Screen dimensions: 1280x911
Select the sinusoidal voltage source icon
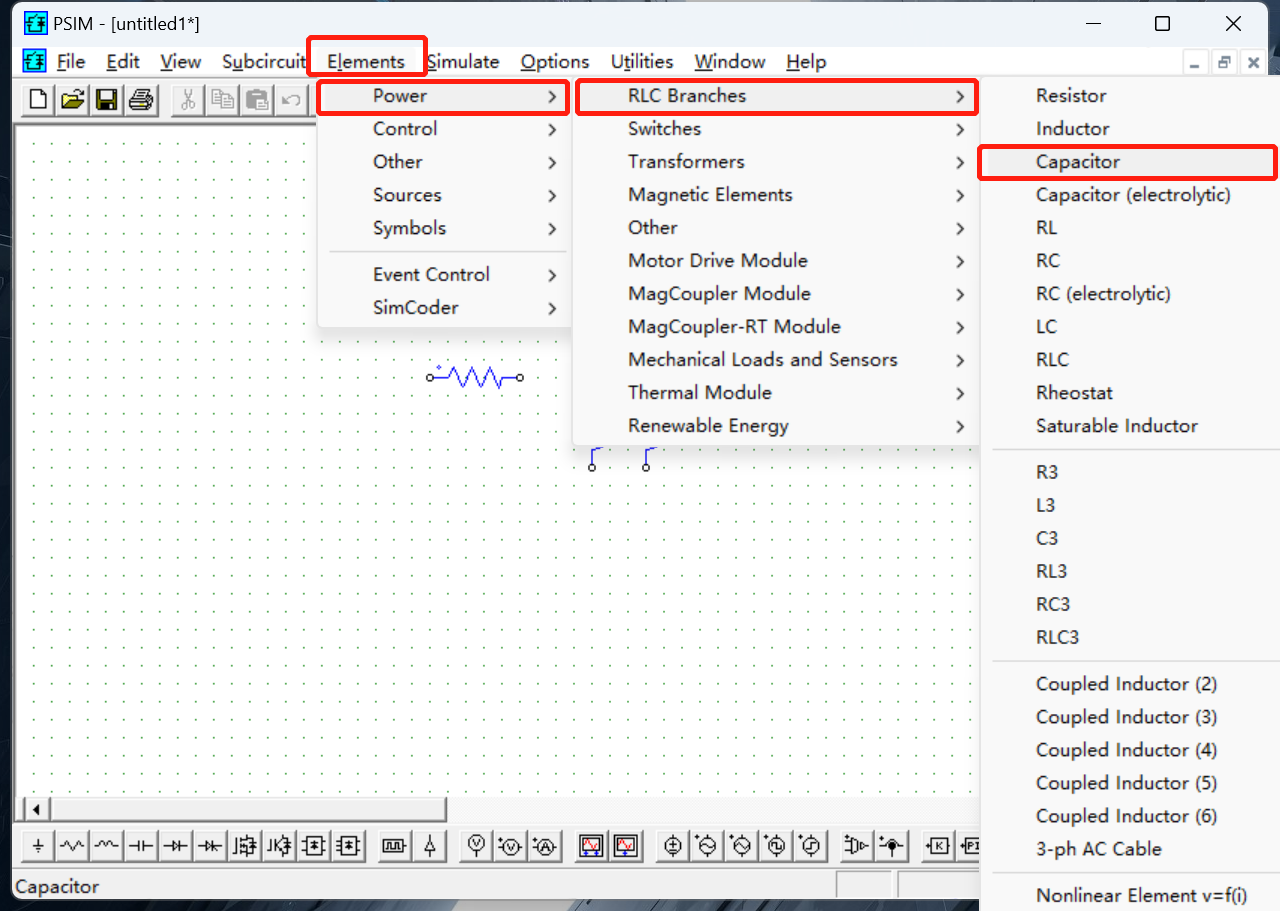point(707,846)
